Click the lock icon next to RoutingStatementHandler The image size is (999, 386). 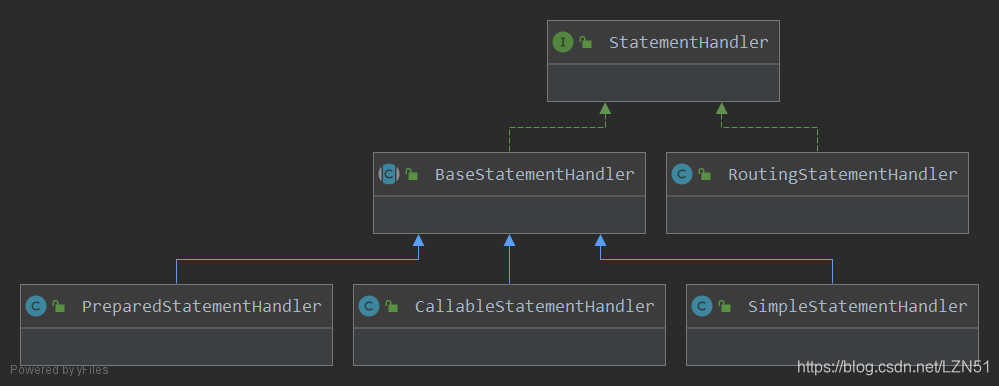click(x=705, y=174)
